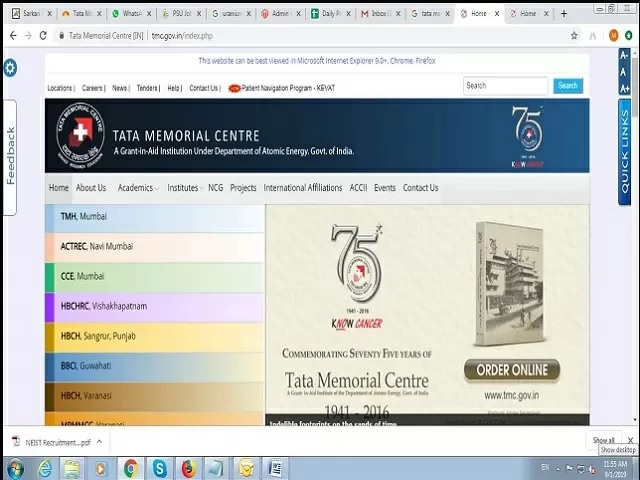Select International Affiliations in navigation bar
This screenshot has width=640, height=480.
pyautogui.click(x=302, y=188)
